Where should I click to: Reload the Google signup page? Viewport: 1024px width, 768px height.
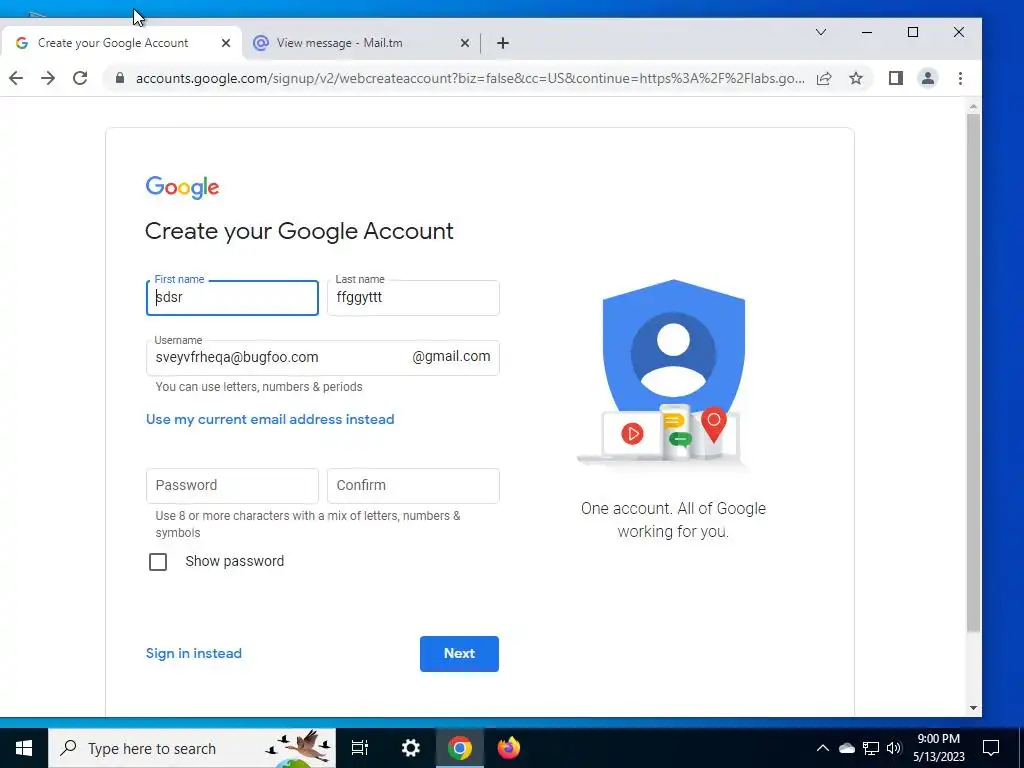click(x=80, y=78)
